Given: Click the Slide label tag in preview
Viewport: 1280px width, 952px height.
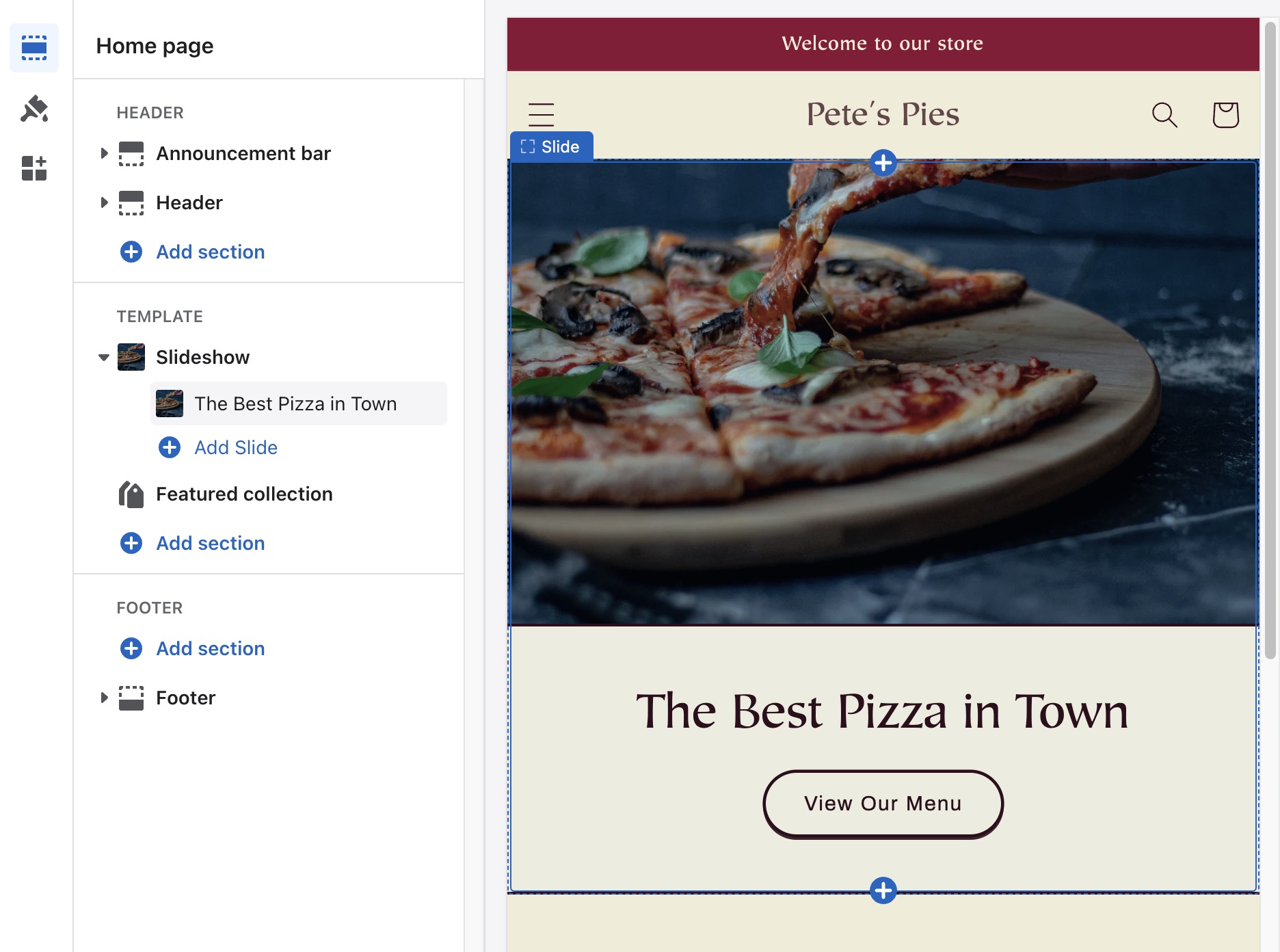Looking at the screenshot, I should 551,147.
